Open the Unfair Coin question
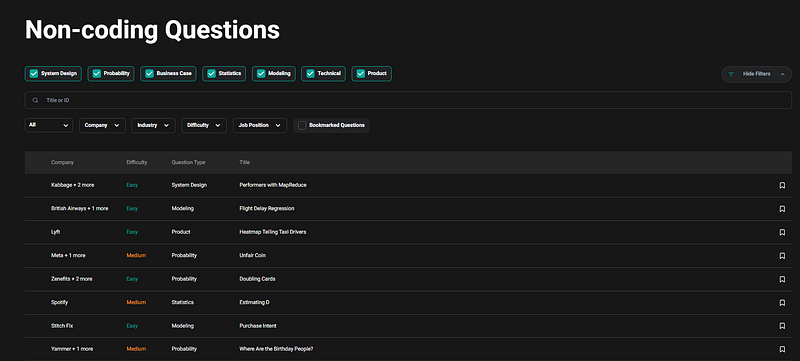Screen dimensions: 800x361 click(x=253, y=255)
